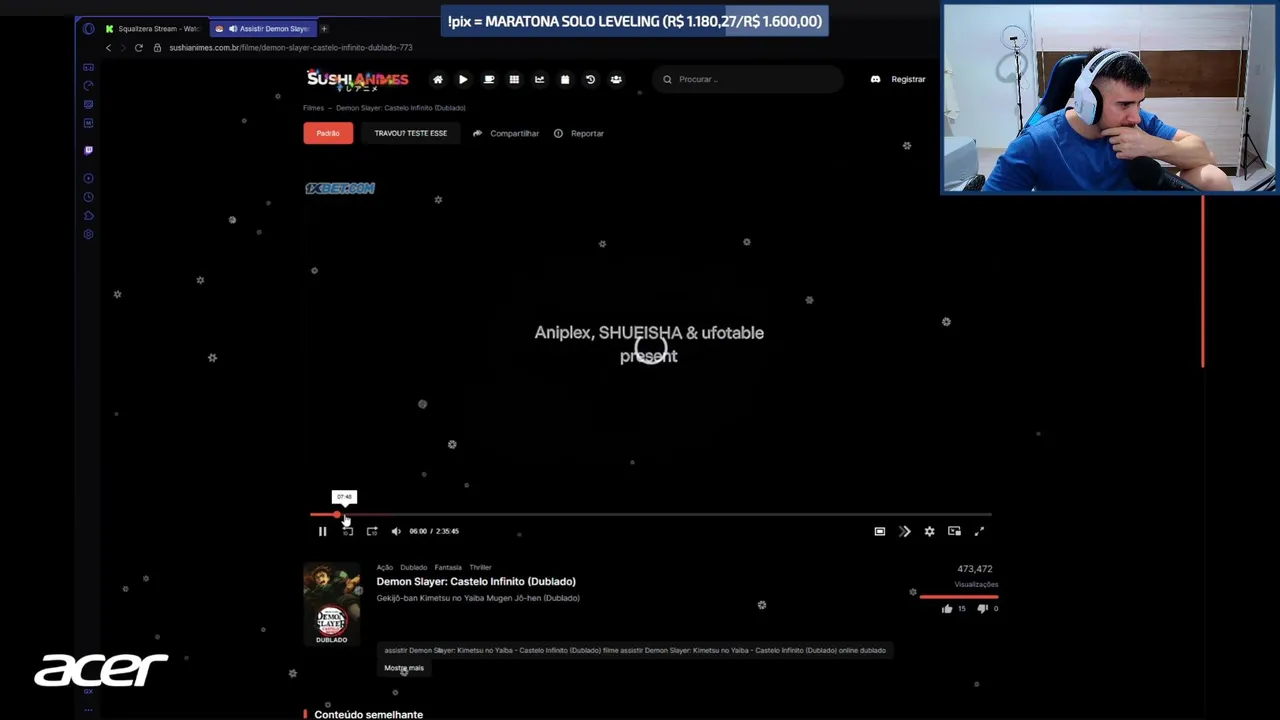Click the Demon Slayer poster thumbnail
The width and height of the screenshot is (1280, 720).
[x=332, y=604]
